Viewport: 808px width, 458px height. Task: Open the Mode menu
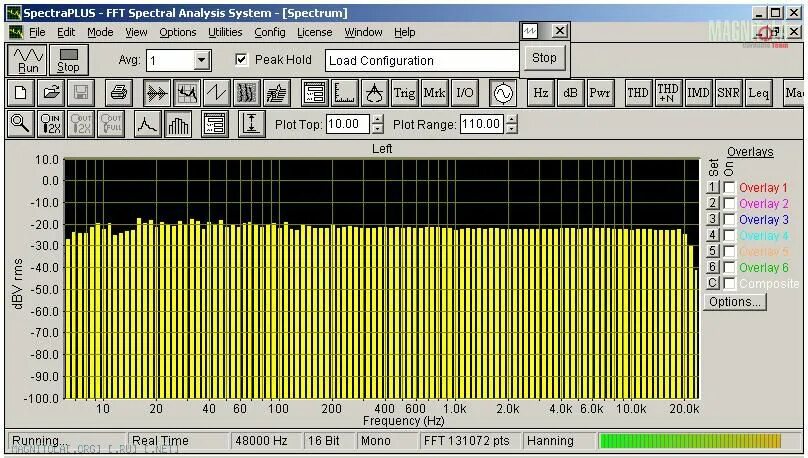(100, 32)
